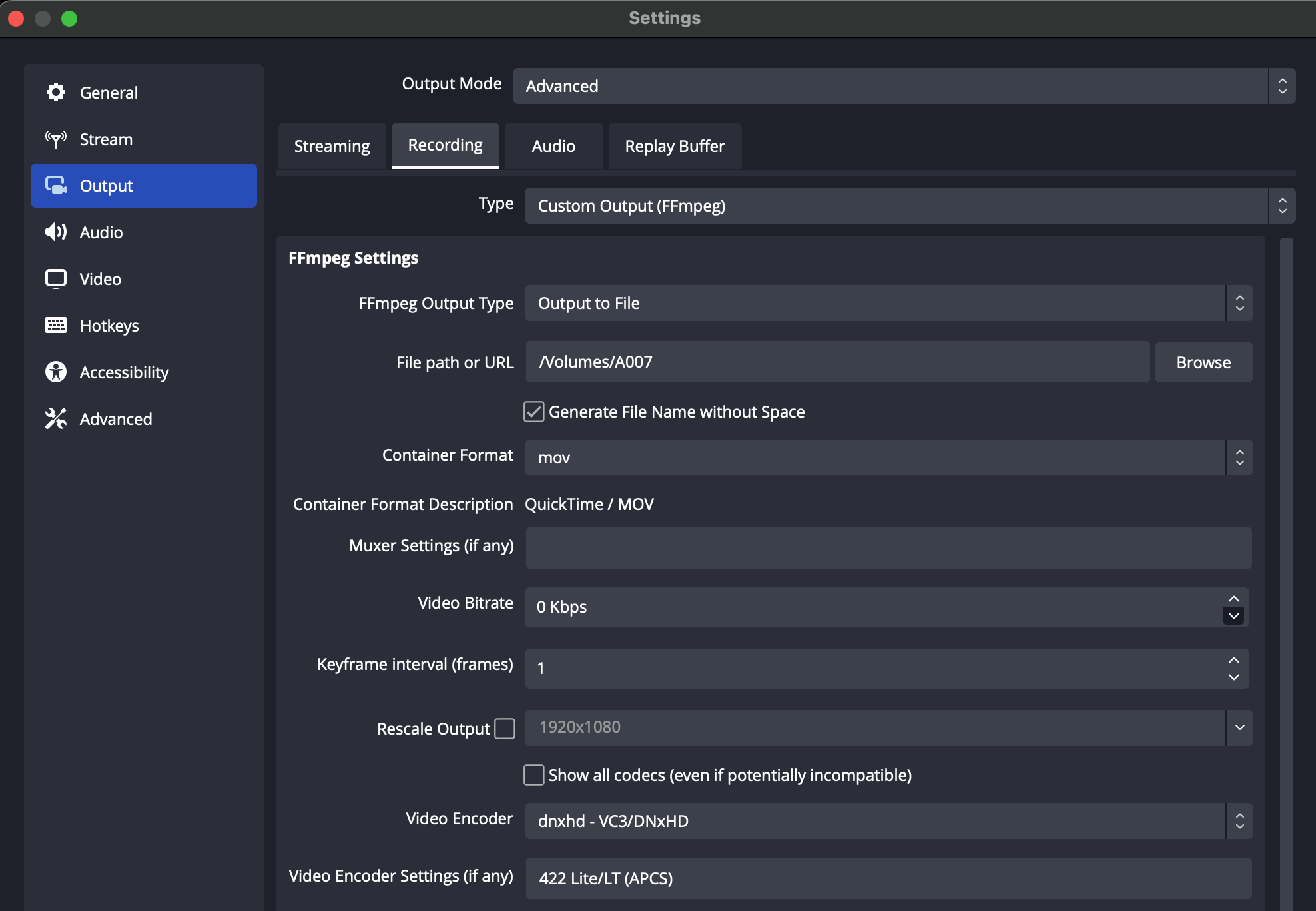Image resolution: width=1316 pixels, height=911 pixels.
Task: Click the General gear icon
Action: click(x=56, y=92)
